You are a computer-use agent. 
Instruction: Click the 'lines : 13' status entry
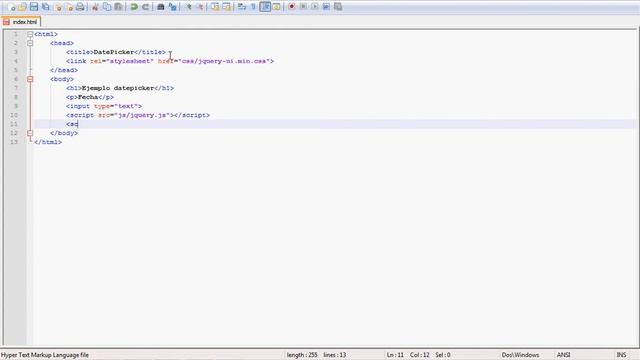[335, 355]
